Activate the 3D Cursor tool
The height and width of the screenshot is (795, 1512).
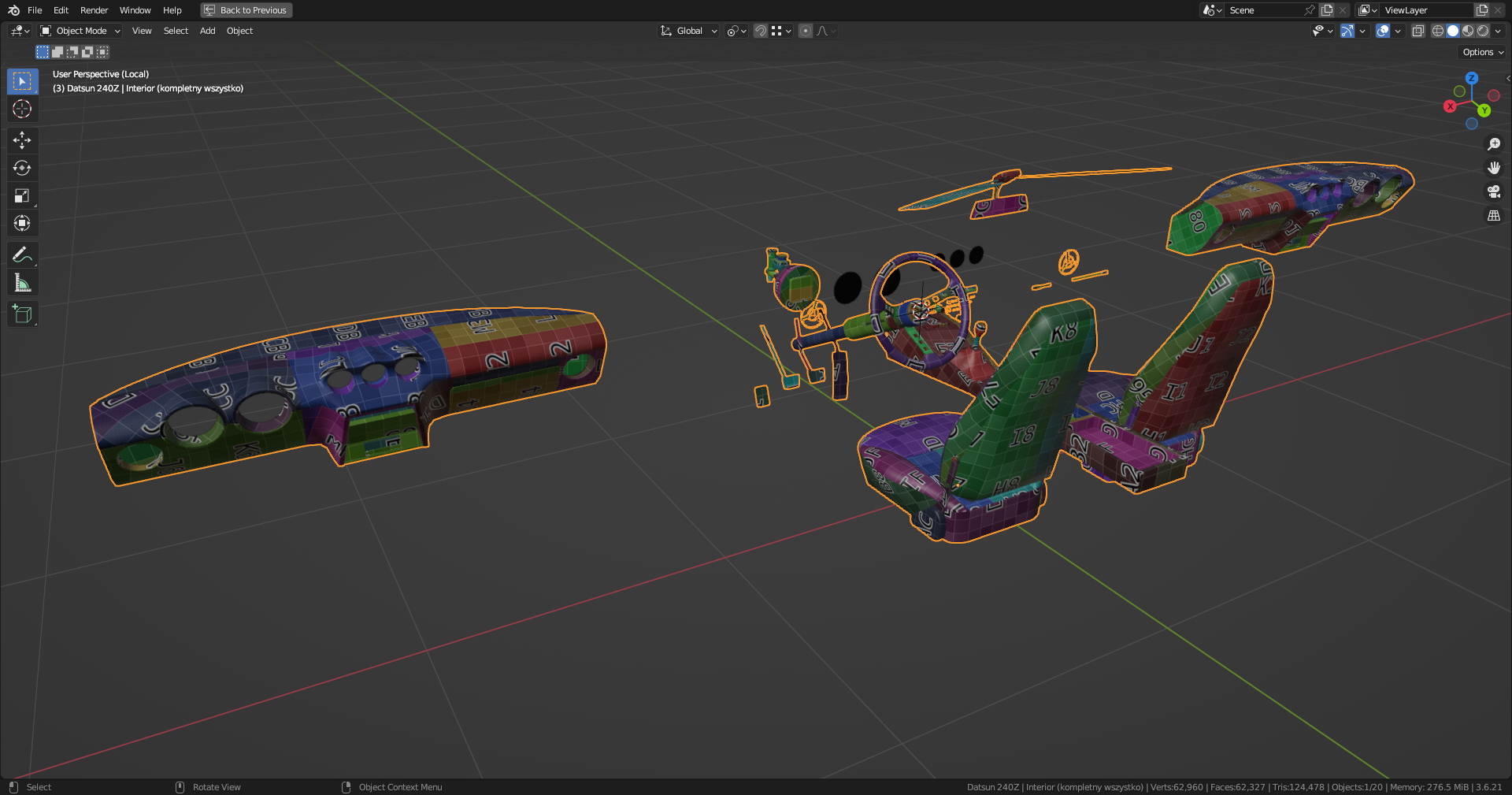point(22,109)
